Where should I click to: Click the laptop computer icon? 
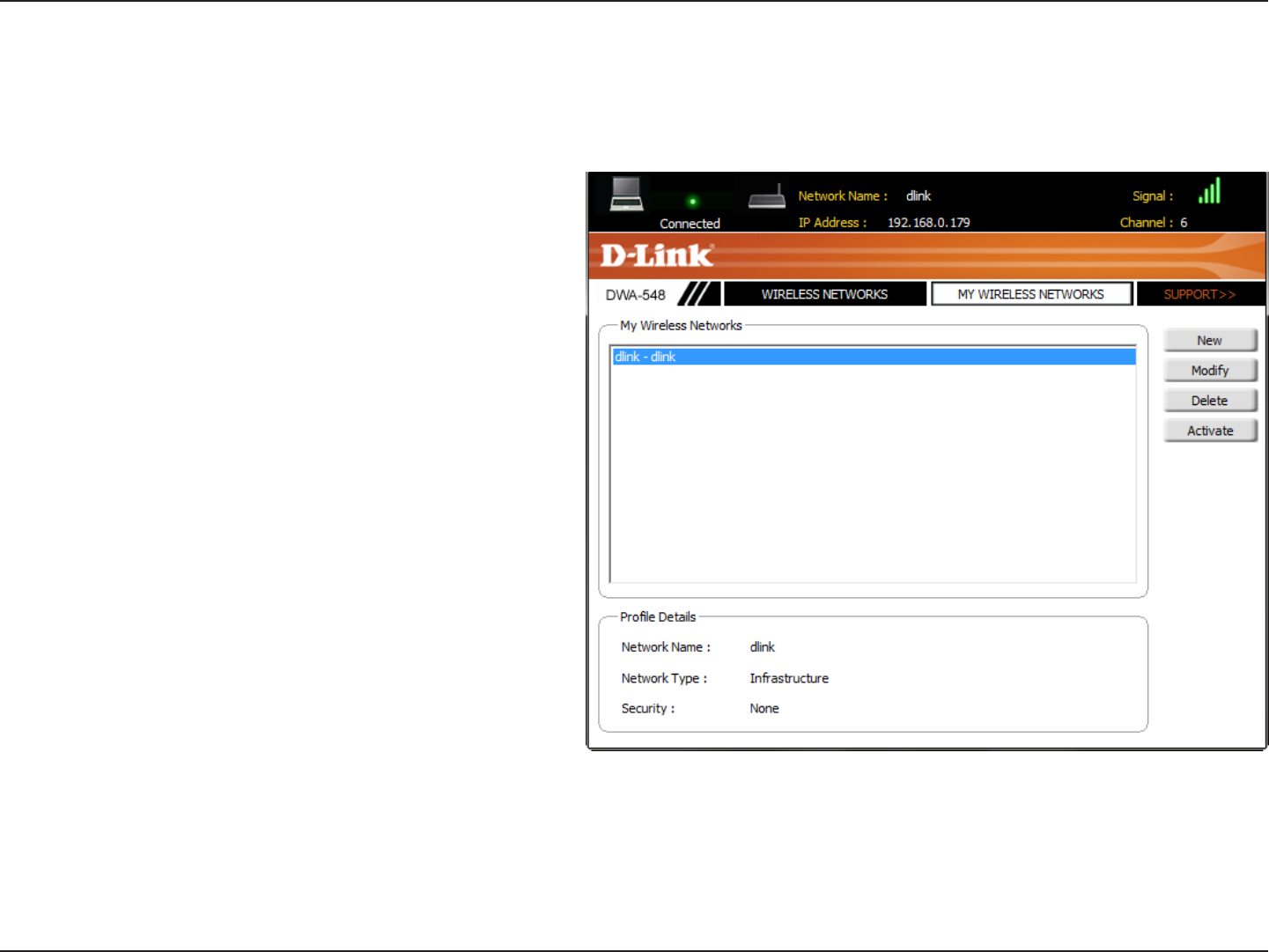pyautogui.click(x=626, y=194)
